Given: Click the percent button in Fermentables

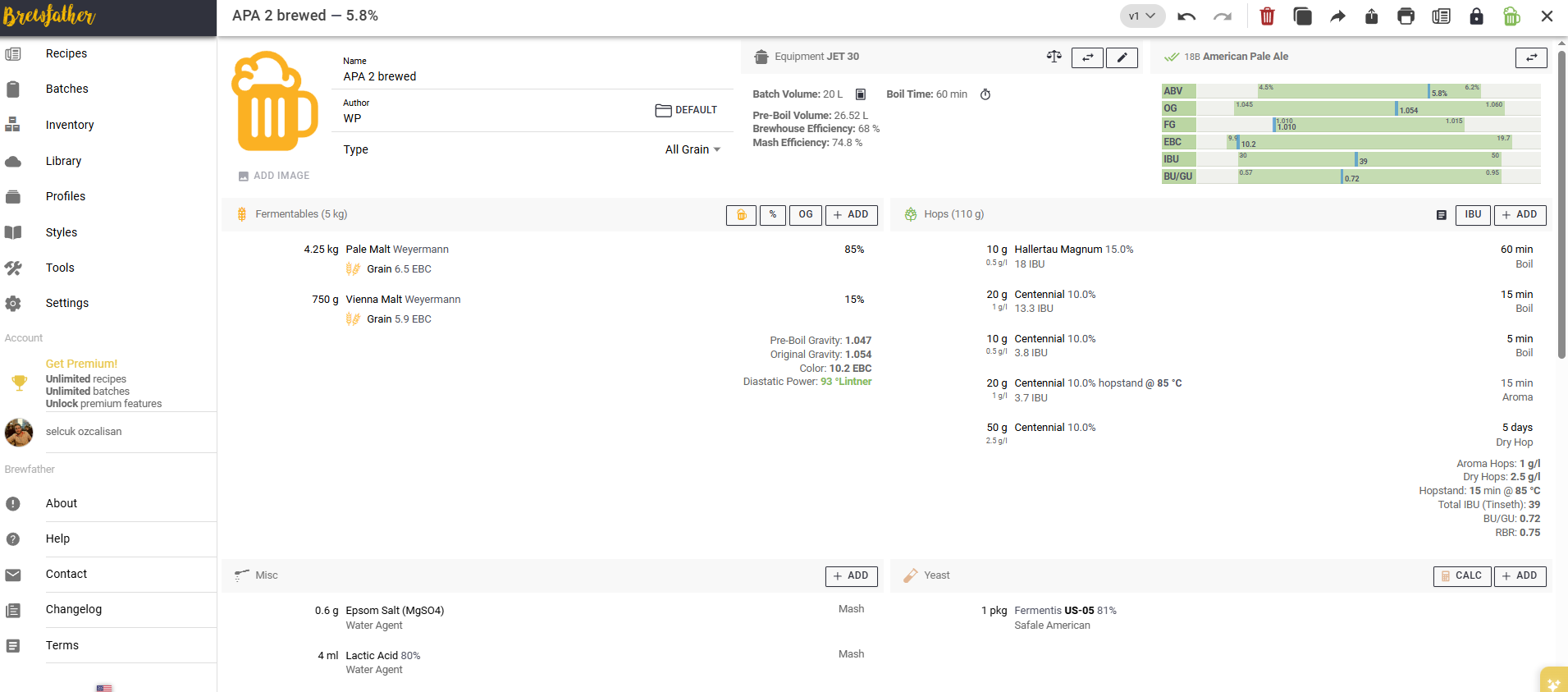Looking at the screenshot, I should [x=773, y=215].
